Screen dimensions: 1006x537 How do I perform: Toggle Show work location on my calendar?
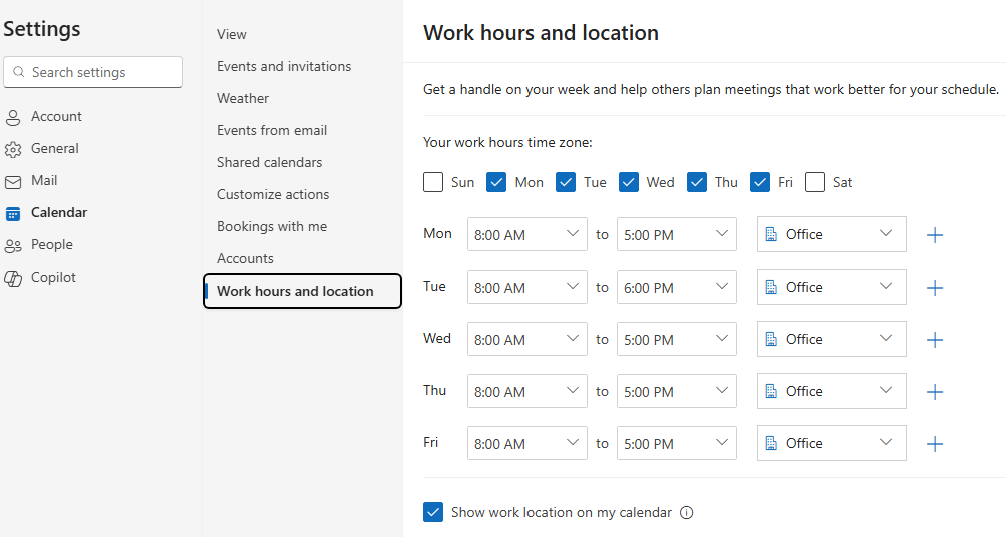coord(433,512)
